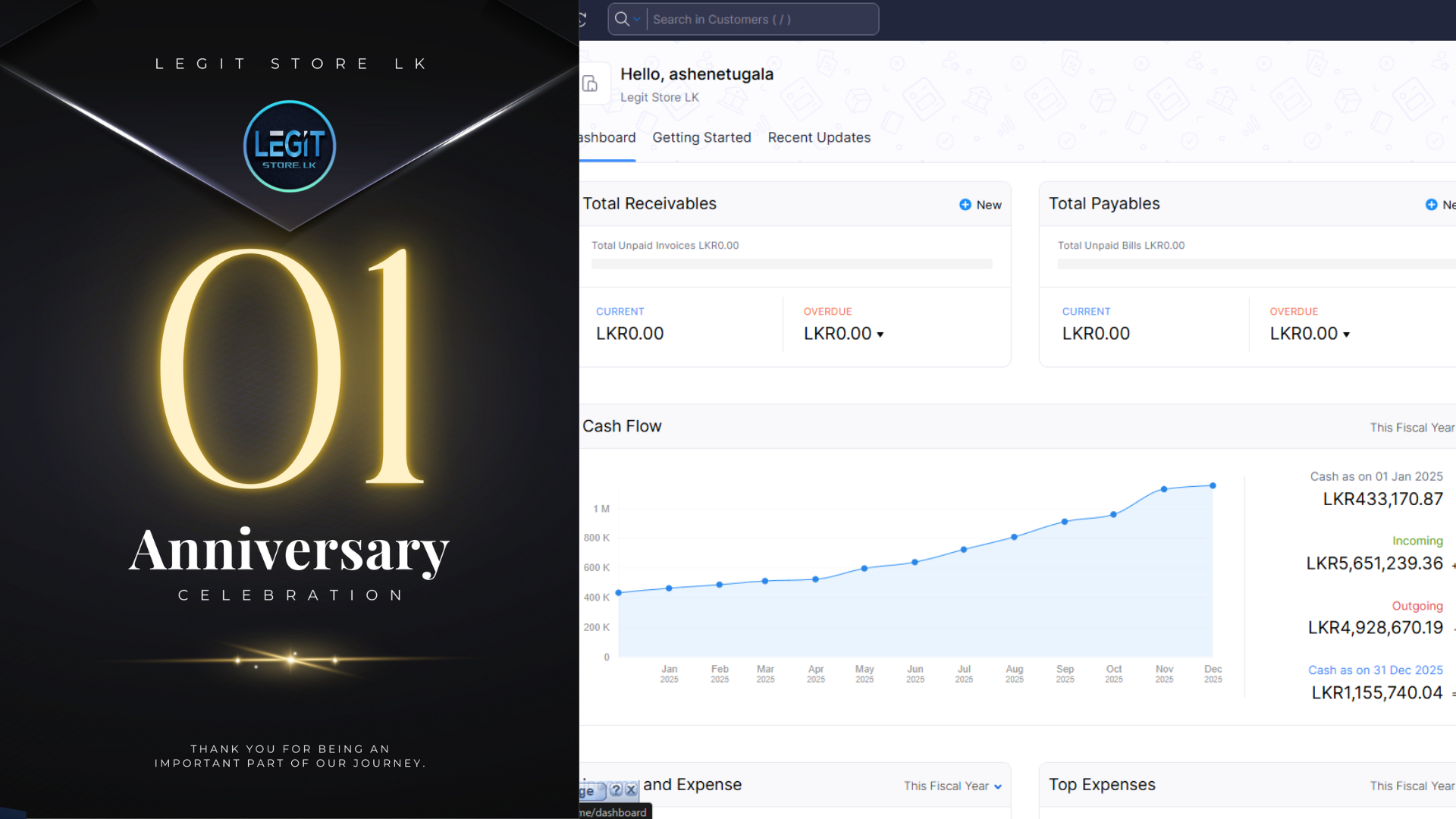Image resolution: width=1456 pixels, height=819 pixels.
Task: Open the Recent Updates tab
Action: [x=819, y=138]
